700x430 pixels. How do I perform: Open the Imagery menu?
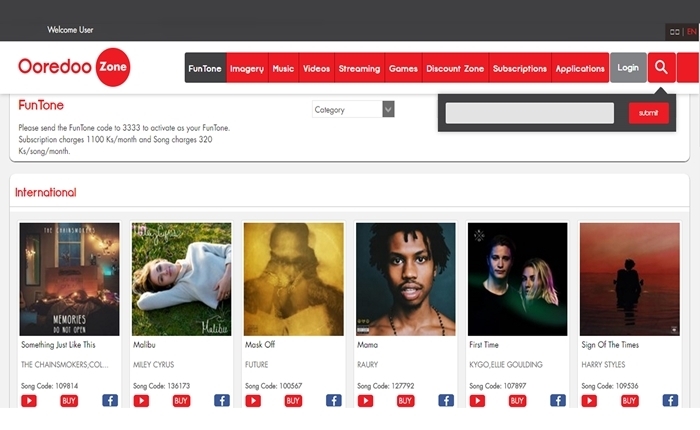point(247,68)
